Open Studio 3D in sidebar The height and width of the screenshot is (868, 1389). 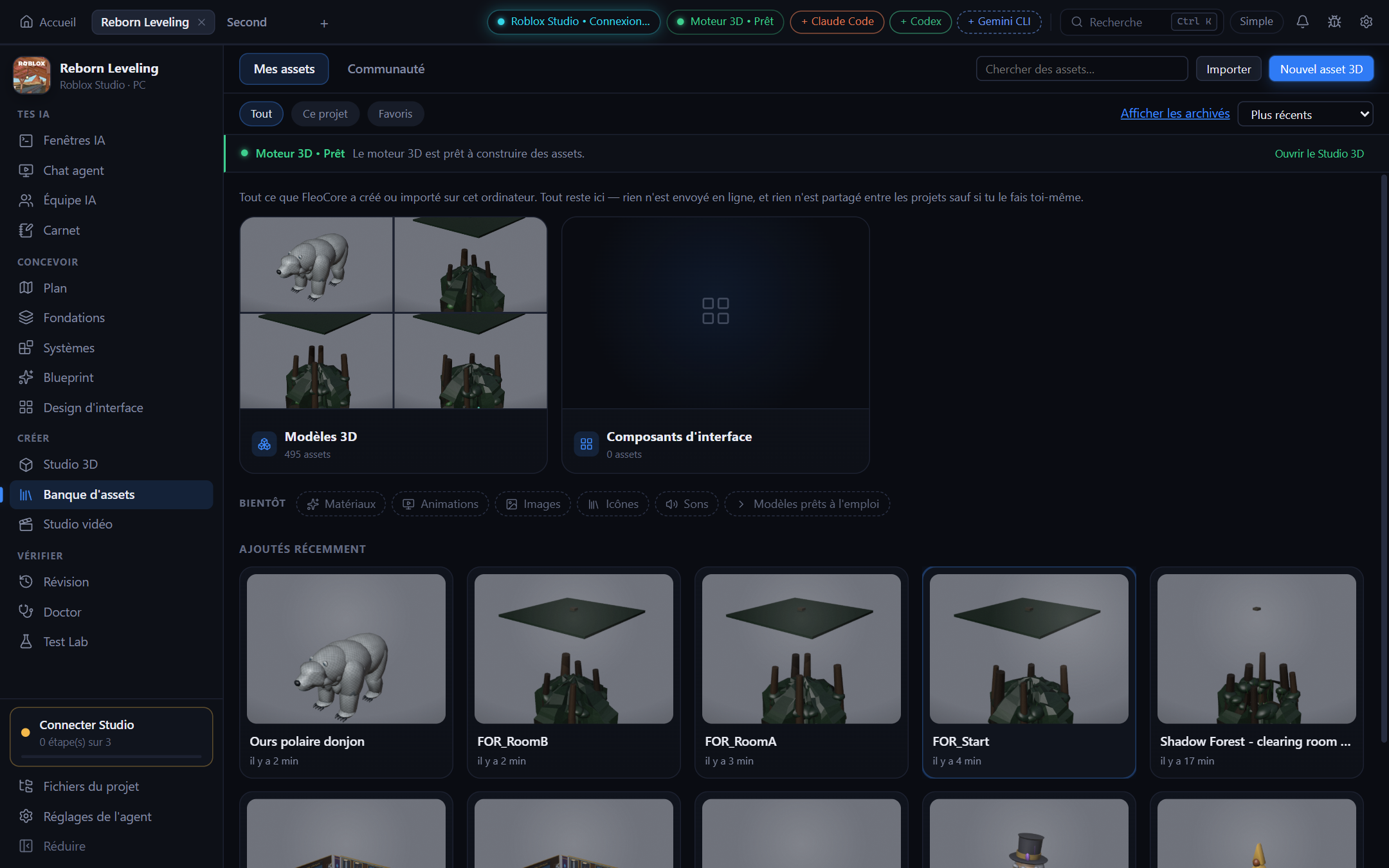111,464
